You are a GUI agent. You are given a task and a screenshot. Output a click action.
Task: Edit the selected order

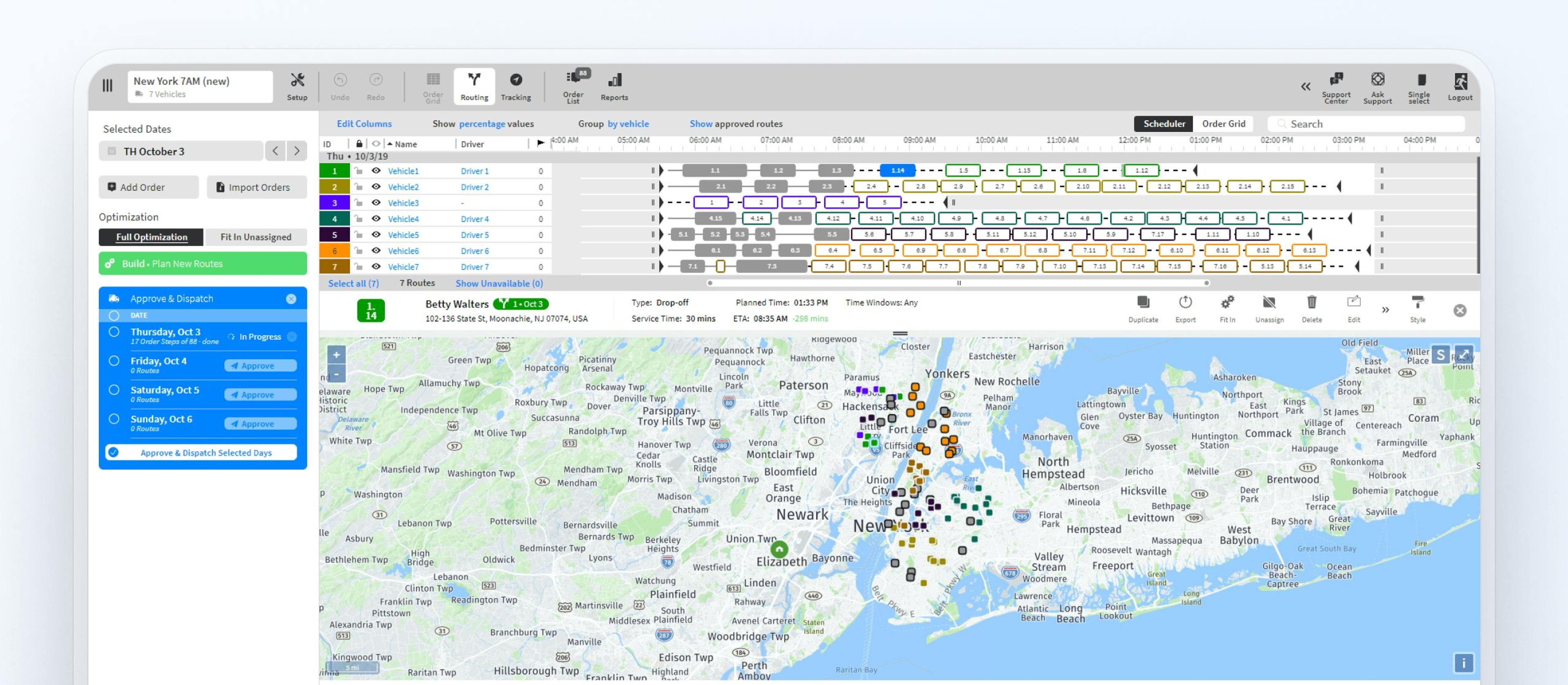[1353, 309]
